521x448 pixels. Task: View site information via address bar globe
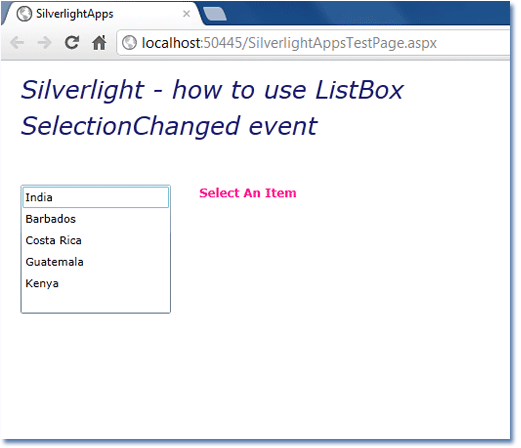129,43
